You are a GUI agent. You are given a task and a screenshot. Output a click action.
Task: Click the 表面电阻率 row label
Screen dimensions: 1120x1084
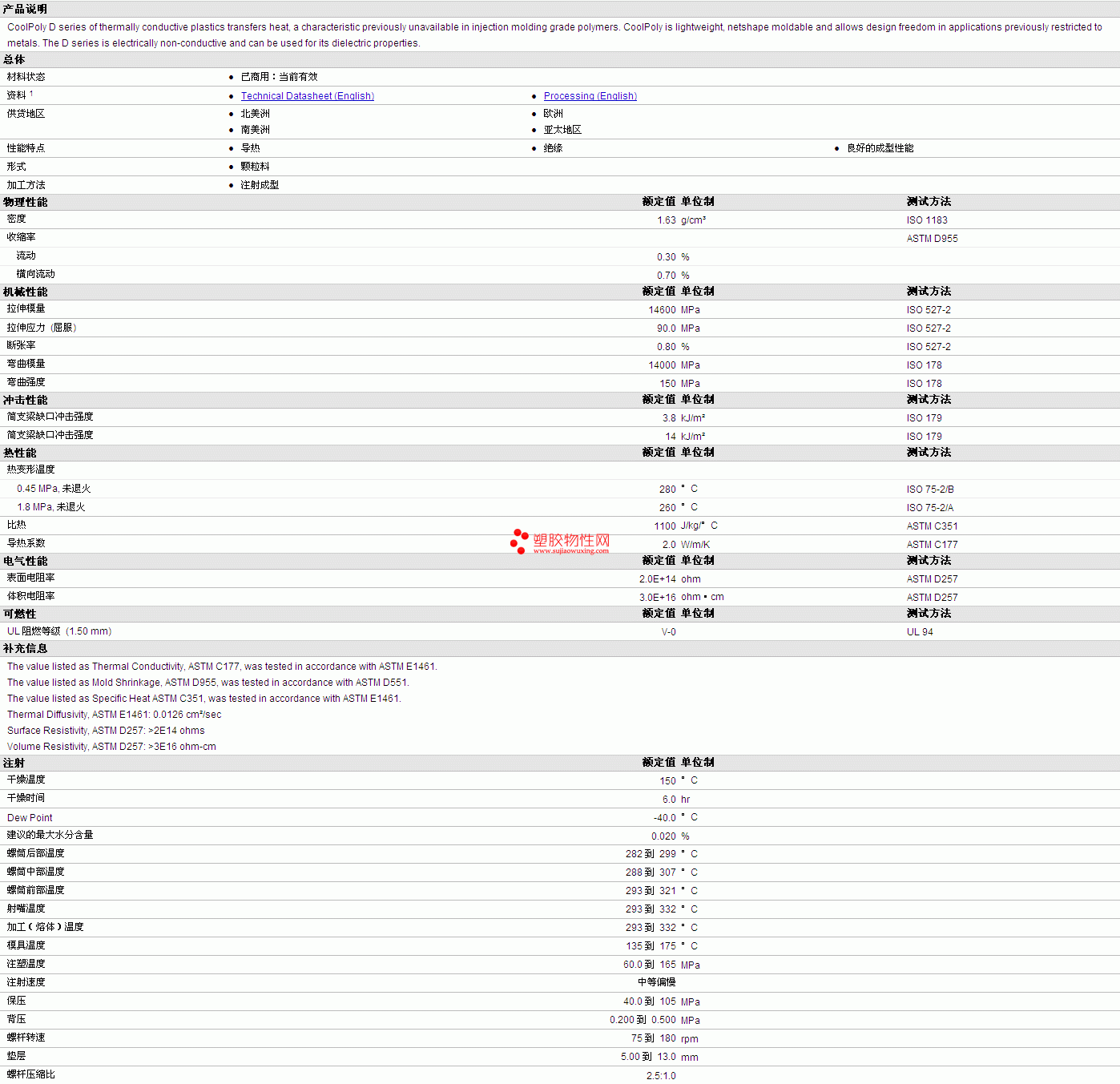pyautogui.click(x=30, y=578)
